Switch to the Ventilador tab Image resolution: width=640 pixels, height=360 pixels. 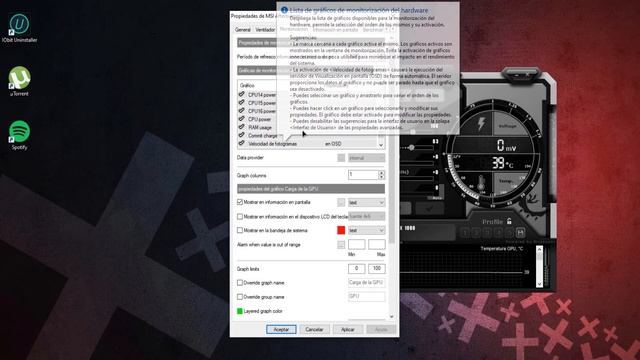point(265,30)
